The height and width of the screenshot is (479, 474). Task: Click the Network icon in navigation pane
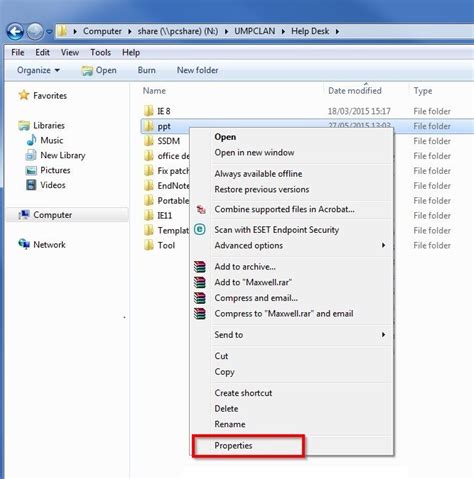click(x=24, y=244)
